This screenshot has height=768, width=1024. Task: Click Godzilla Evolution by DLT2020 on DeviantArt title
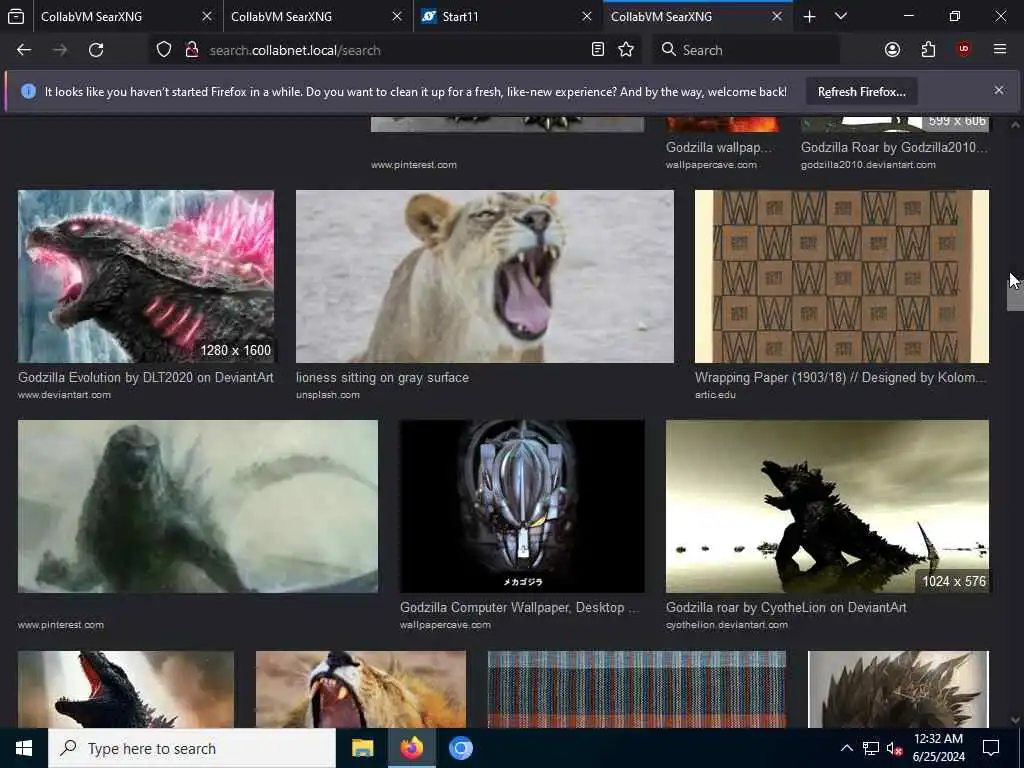146,377
